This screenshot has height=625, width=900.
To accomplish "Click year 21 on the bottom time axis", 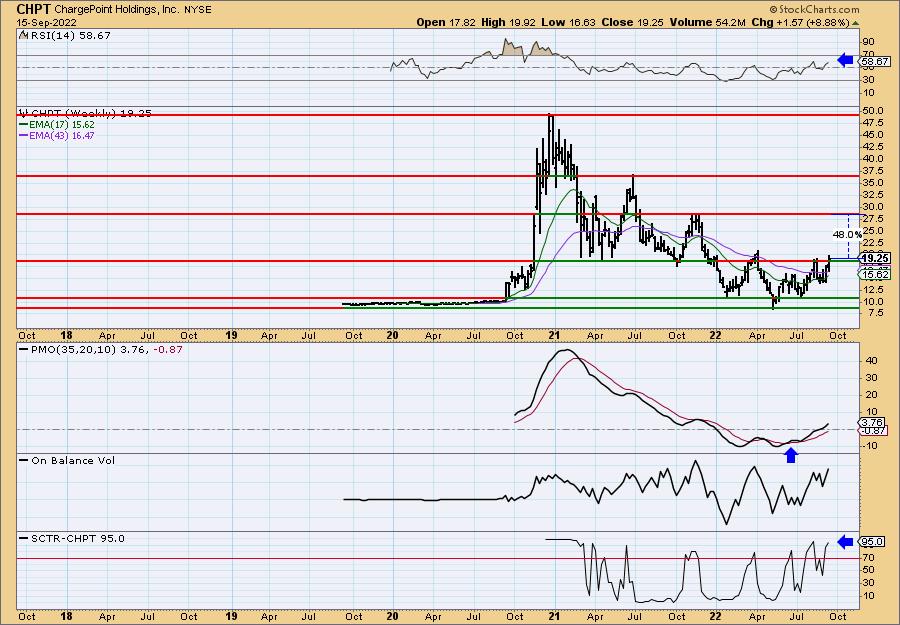I will (554, 616).
